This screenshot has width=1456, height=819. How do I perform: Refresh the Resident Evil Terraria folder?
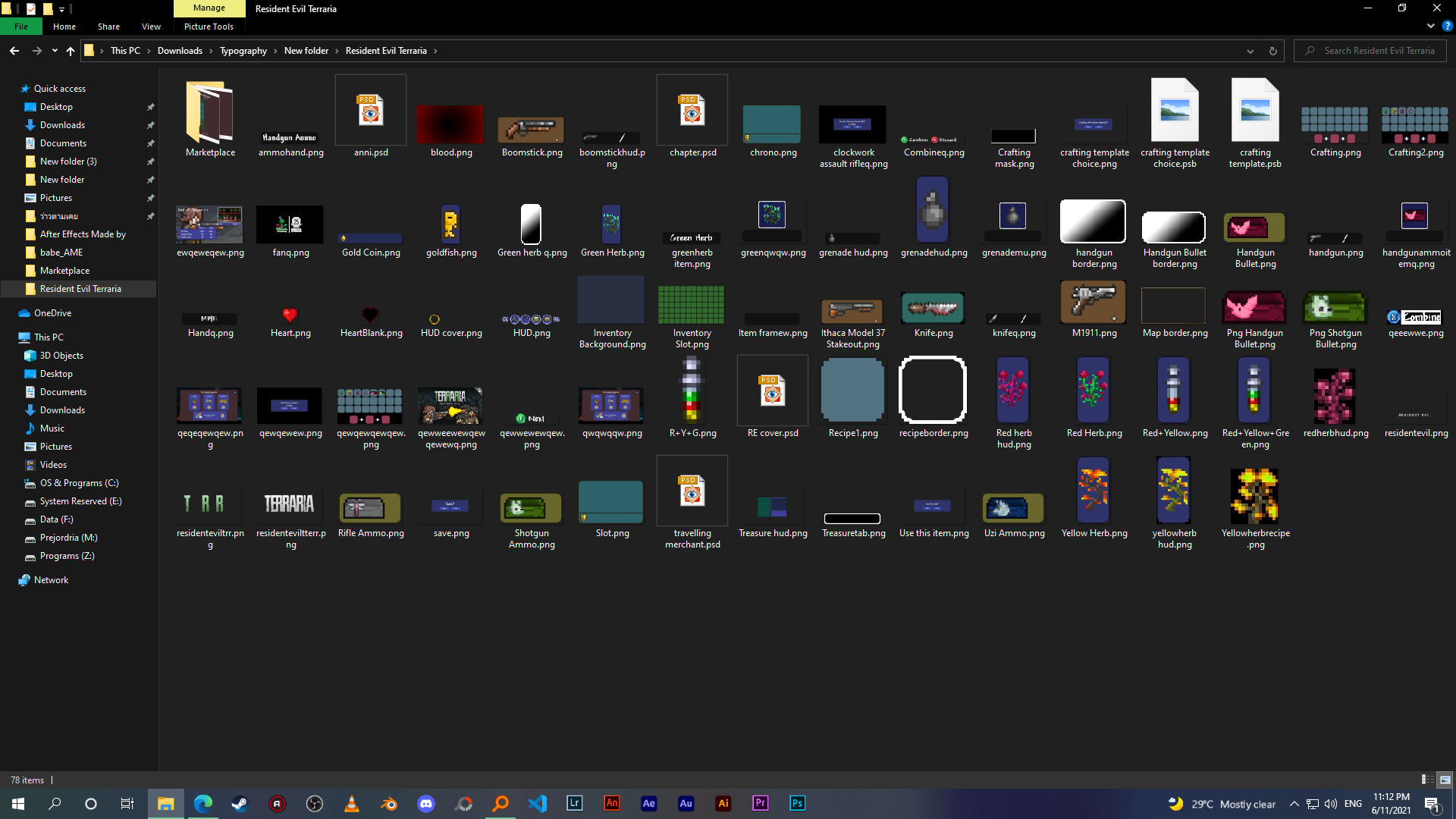(1273, 51)
